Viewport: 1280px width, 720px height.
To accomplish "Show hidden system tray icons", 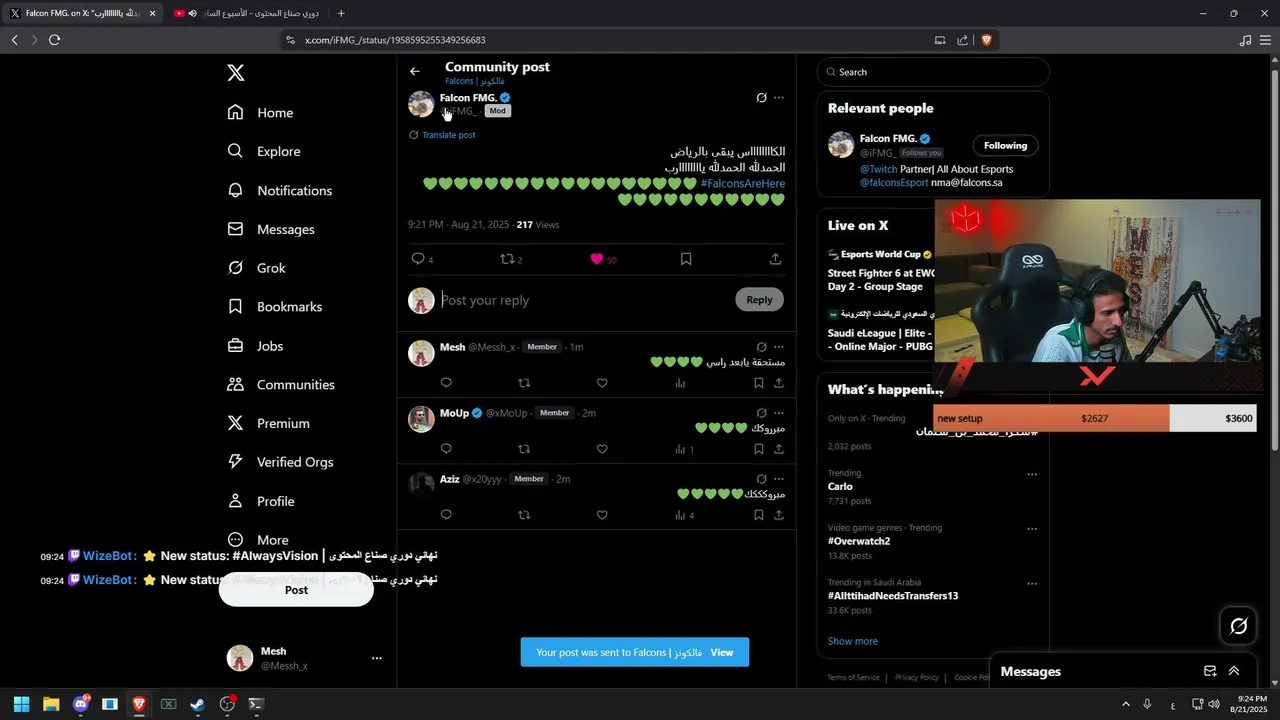I will [1126, 704].
